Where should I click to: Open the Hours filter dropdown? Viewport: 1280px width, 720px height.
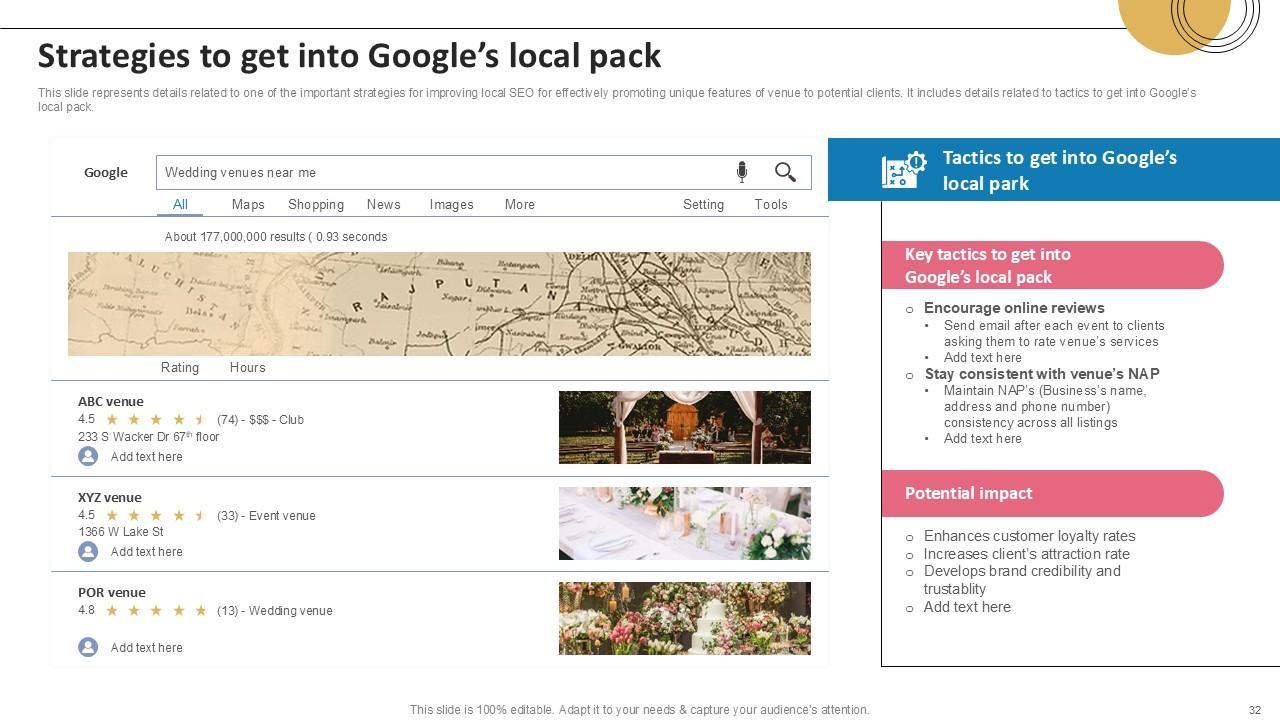click(x=247, y=367)
